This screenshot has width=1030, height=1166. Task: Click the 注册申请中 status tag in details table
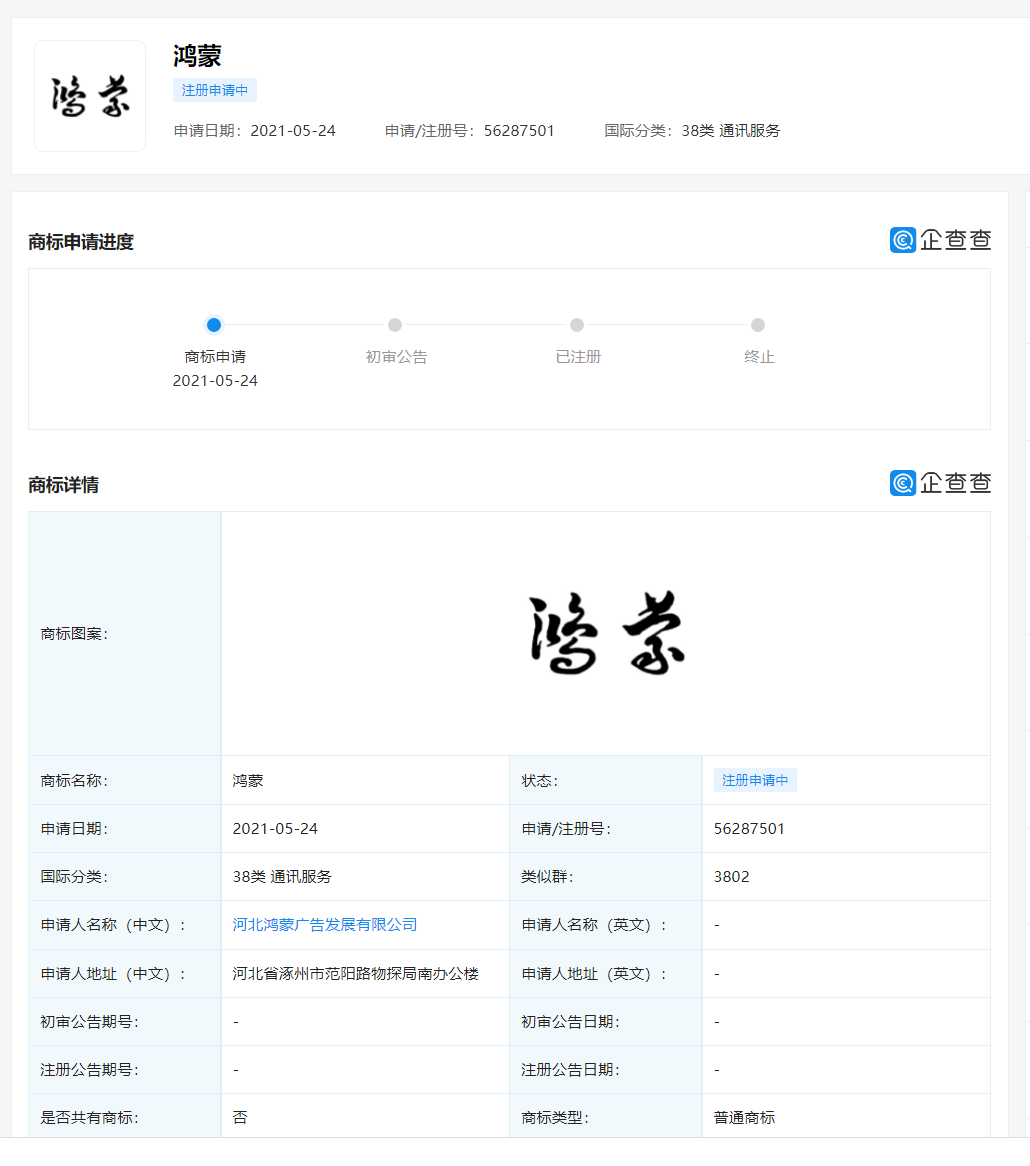click(x=755, y=781)
